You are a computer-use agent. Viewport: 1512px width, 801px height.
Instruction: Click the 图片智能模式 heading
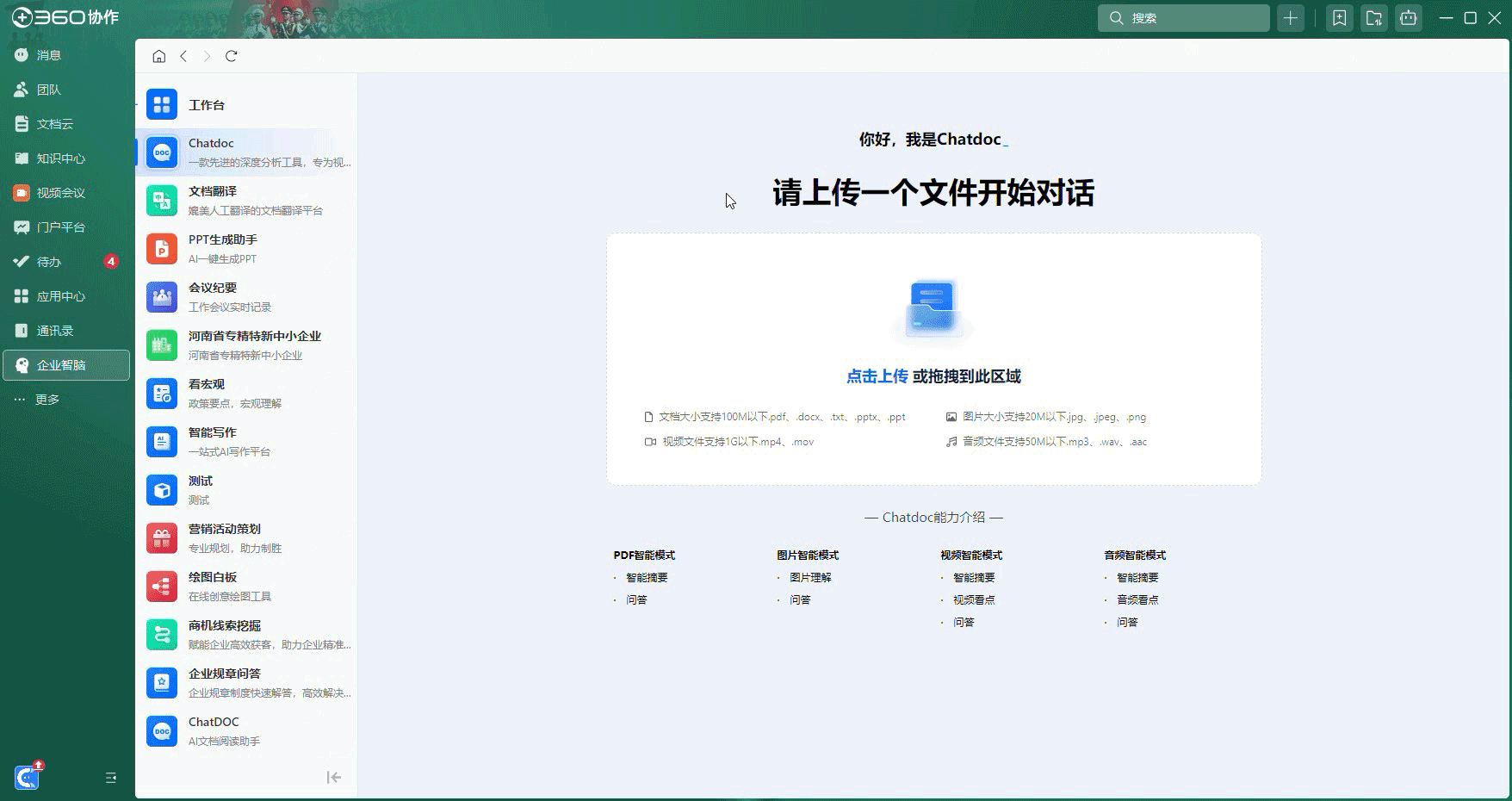[x=808, y=556]
